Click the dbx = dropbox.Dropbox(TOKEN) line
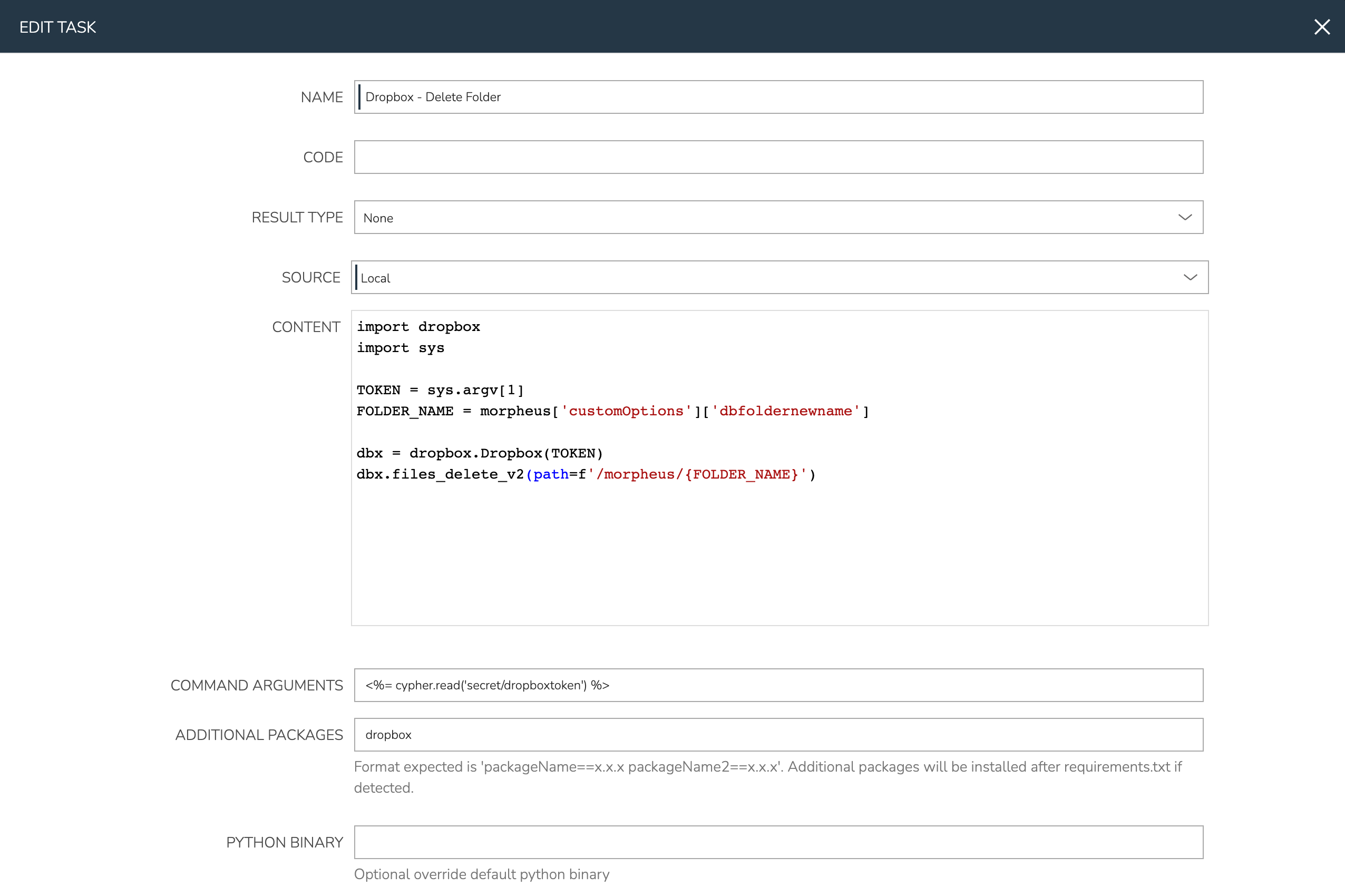This screenshot has height=896, width=1345. pyautogui.click(x=480, y=454)
